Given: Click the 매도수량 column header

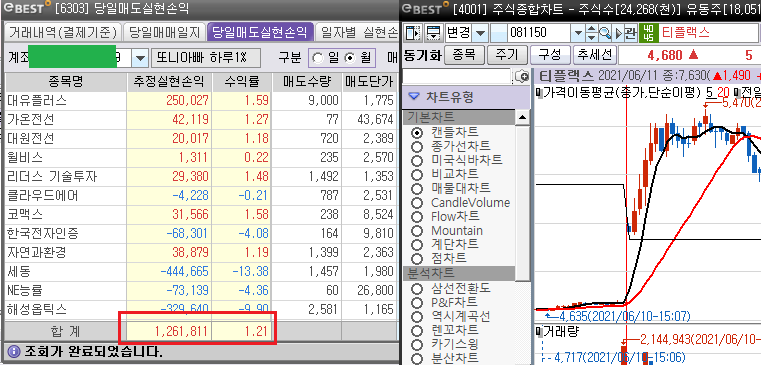Looking at the screenshot, I should (x=307, y=82).
